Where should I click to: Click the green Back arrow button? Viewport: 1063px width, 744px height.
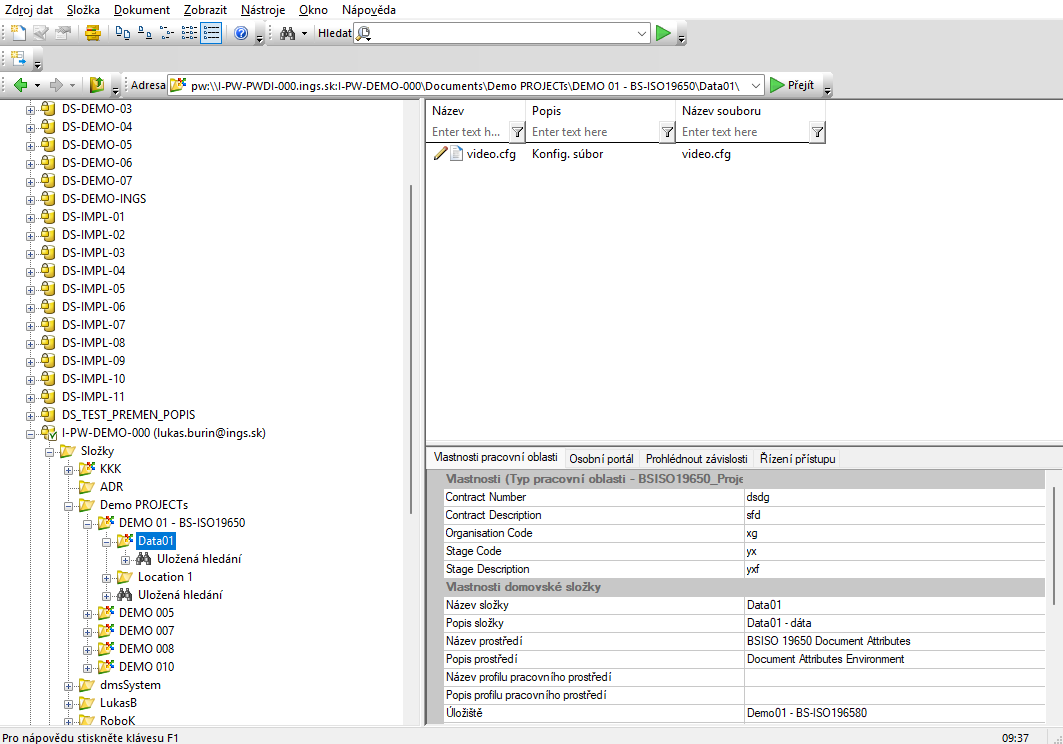click(20, 85)
